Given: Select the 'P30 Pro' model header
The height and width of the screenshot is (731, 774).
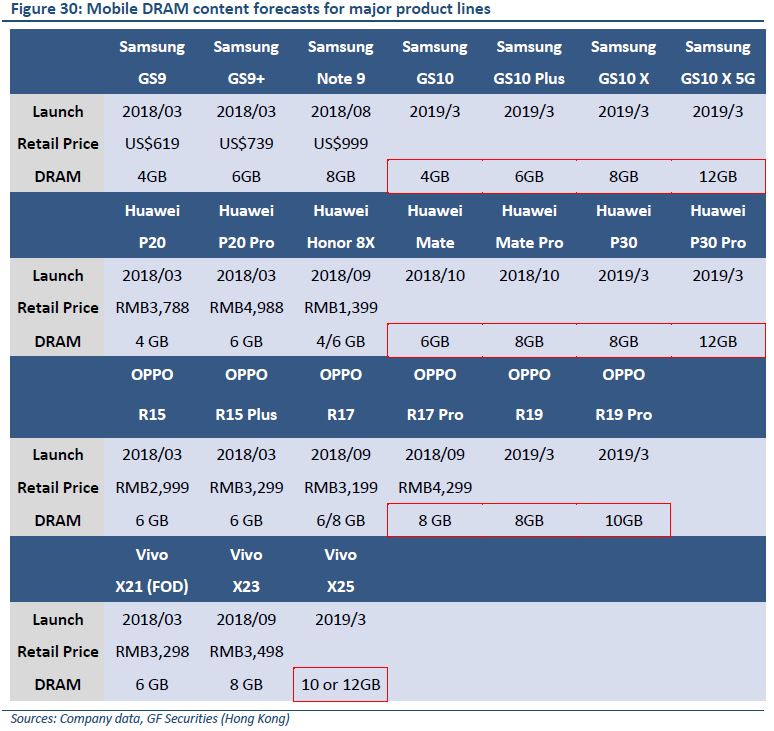Looking at the screenshot, I should click(x=718, y=243).
